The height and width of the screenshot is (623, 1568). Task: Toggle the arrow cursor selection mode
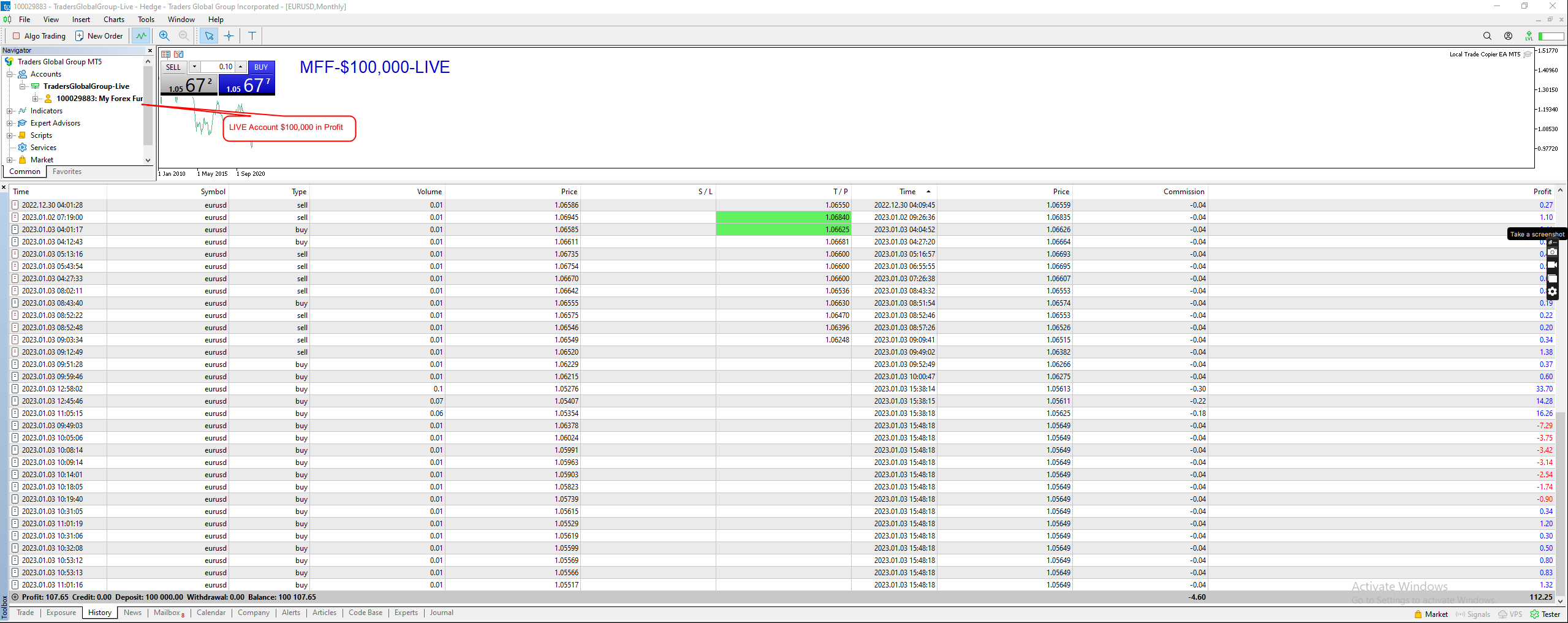pyautogui.click(x=209, y=36)
